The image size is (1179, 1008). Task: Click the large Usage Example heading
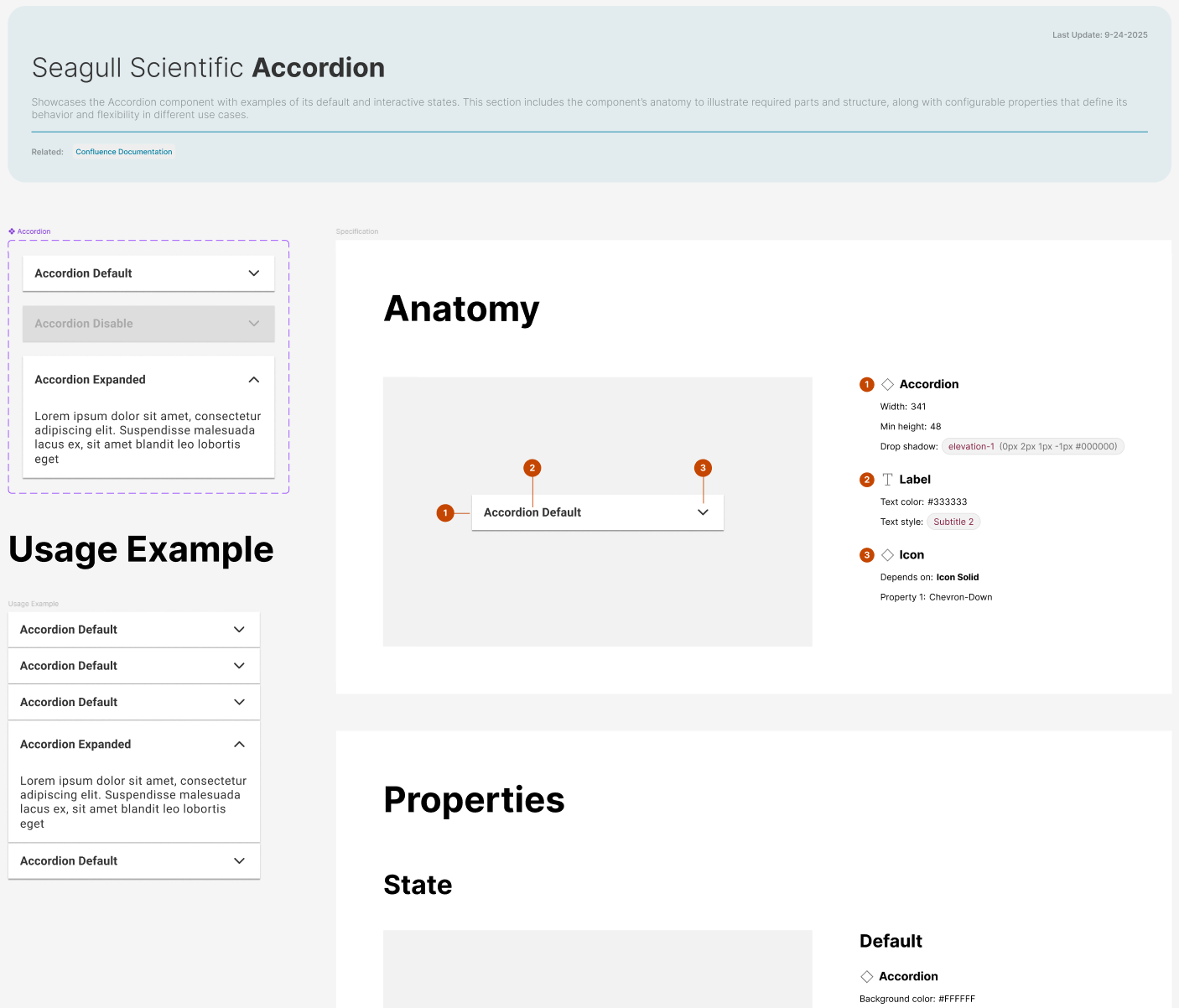click(141, 549)
